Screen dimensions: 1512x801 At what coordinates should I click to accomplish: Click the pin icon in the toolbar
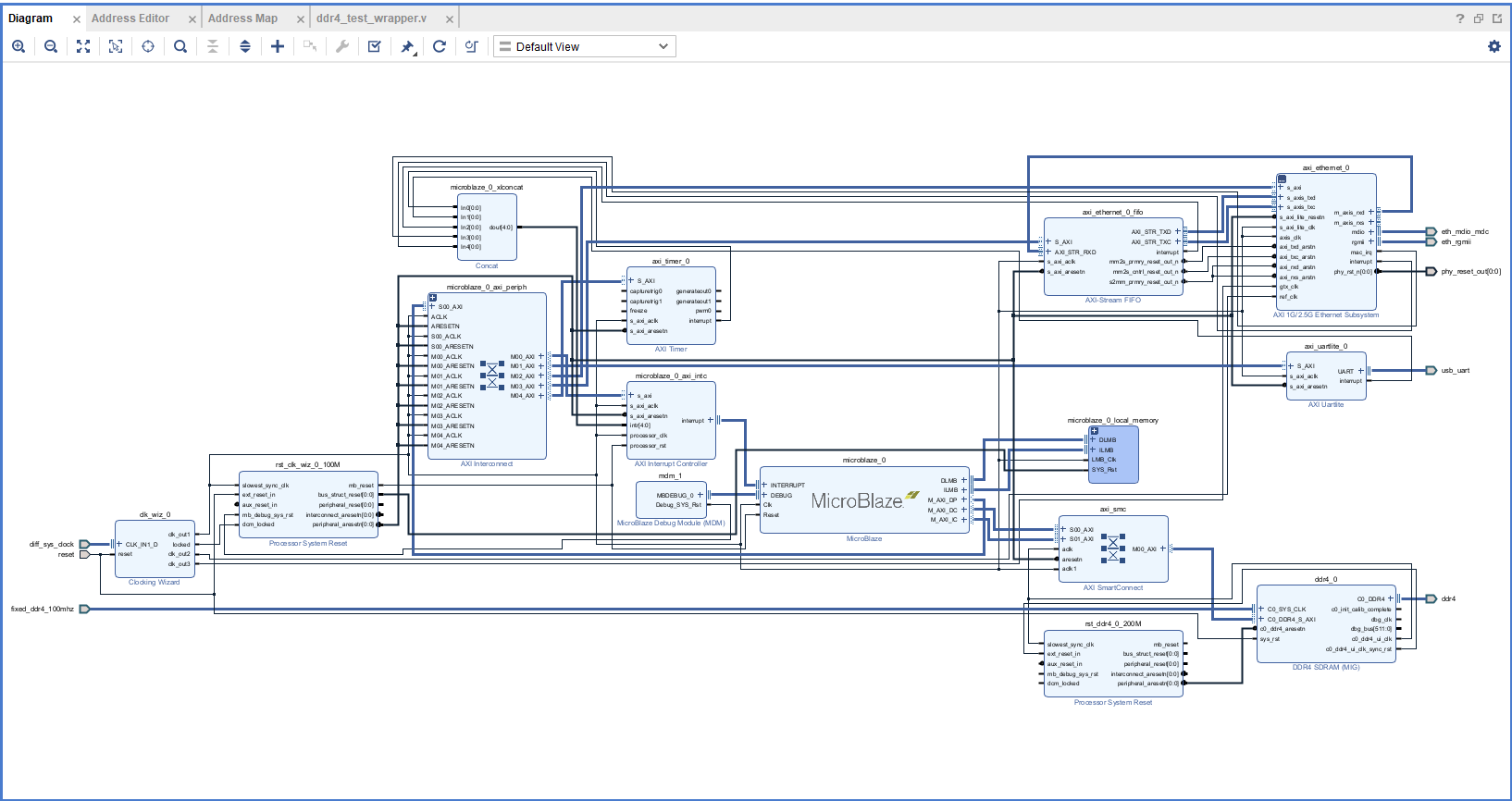tap(407, 46)
